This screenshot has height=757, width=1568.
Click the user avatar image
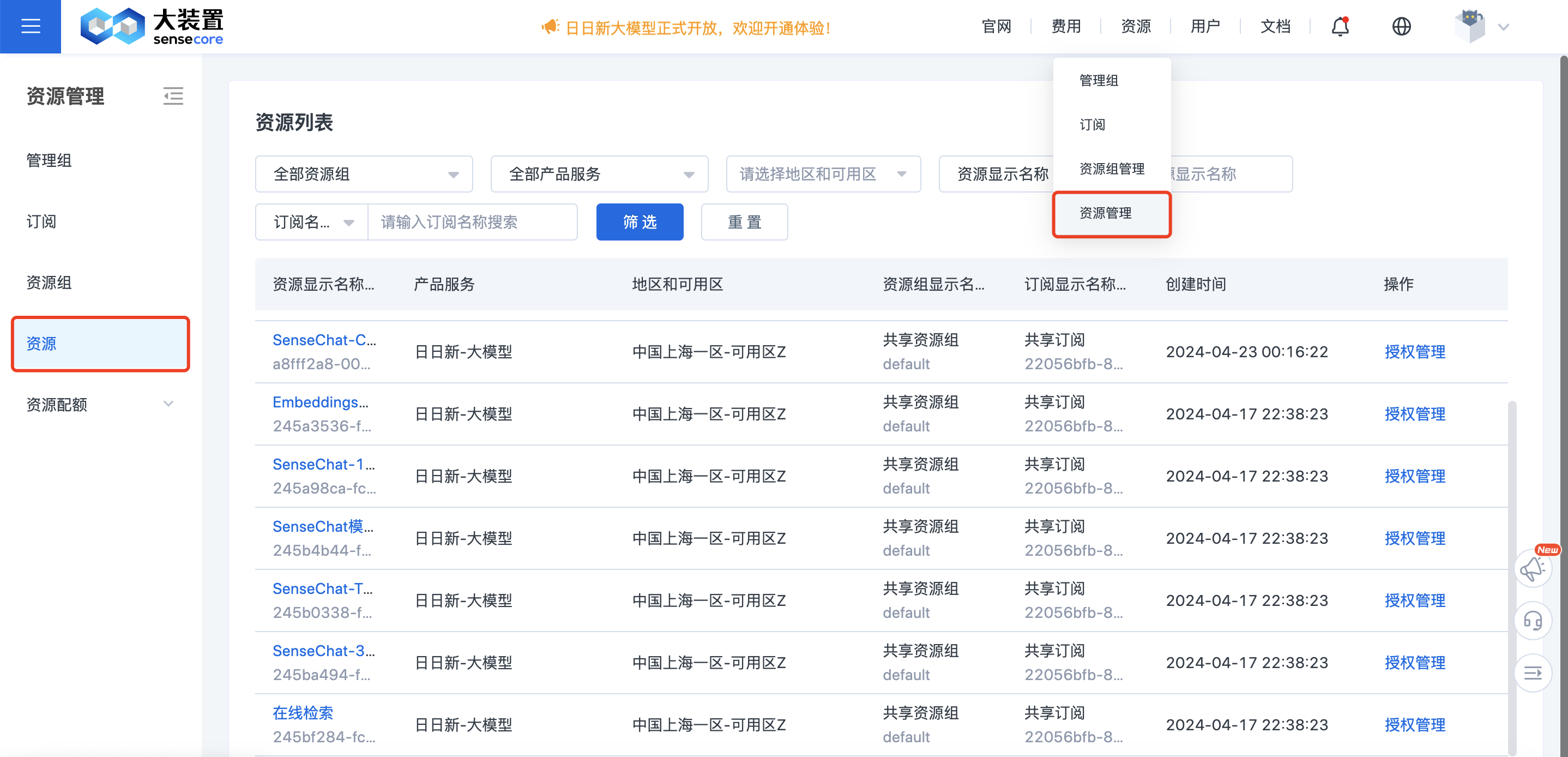tap(1469, 26)
